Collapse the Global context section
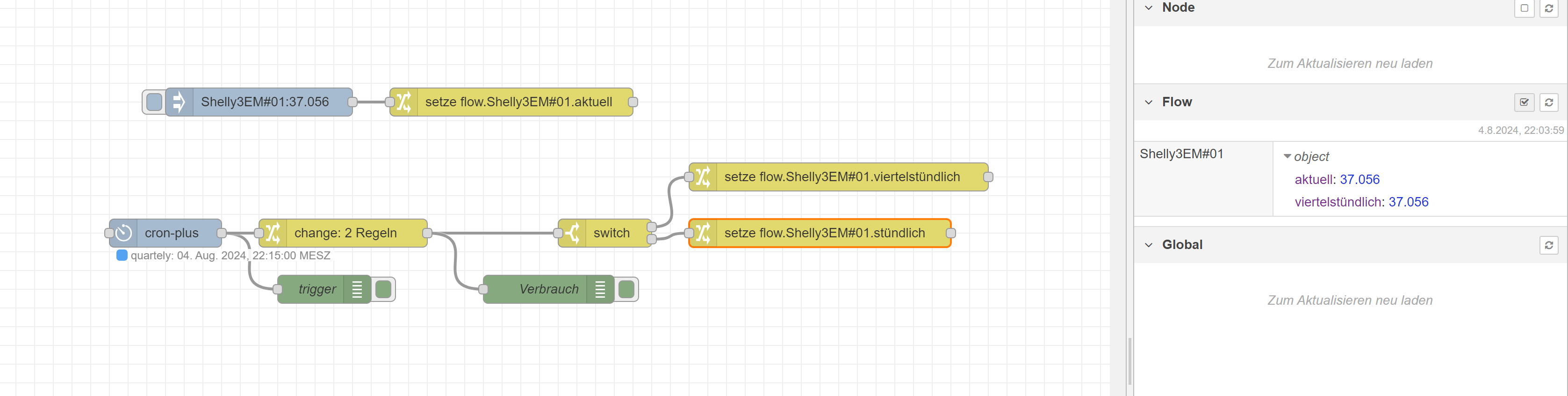This screenshot has width=1568, height=396. pos(1149,245)
